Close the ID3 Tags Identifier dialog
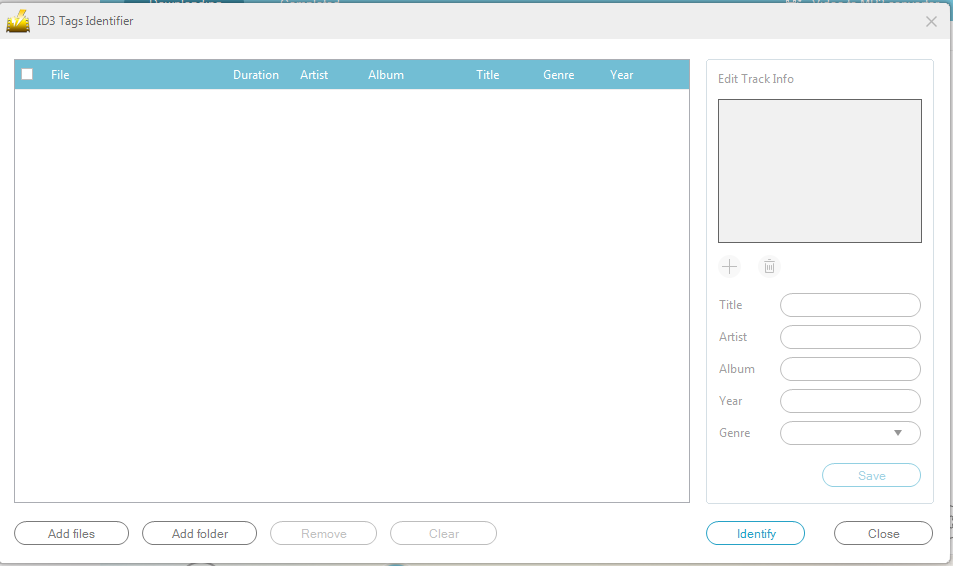954x566 pixels. (931, 21)
